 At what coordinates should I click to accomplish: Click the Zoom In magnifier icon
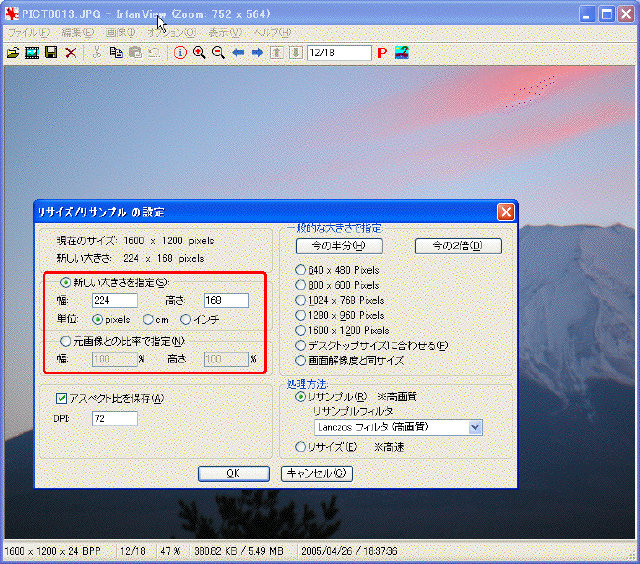pos(199,52)
